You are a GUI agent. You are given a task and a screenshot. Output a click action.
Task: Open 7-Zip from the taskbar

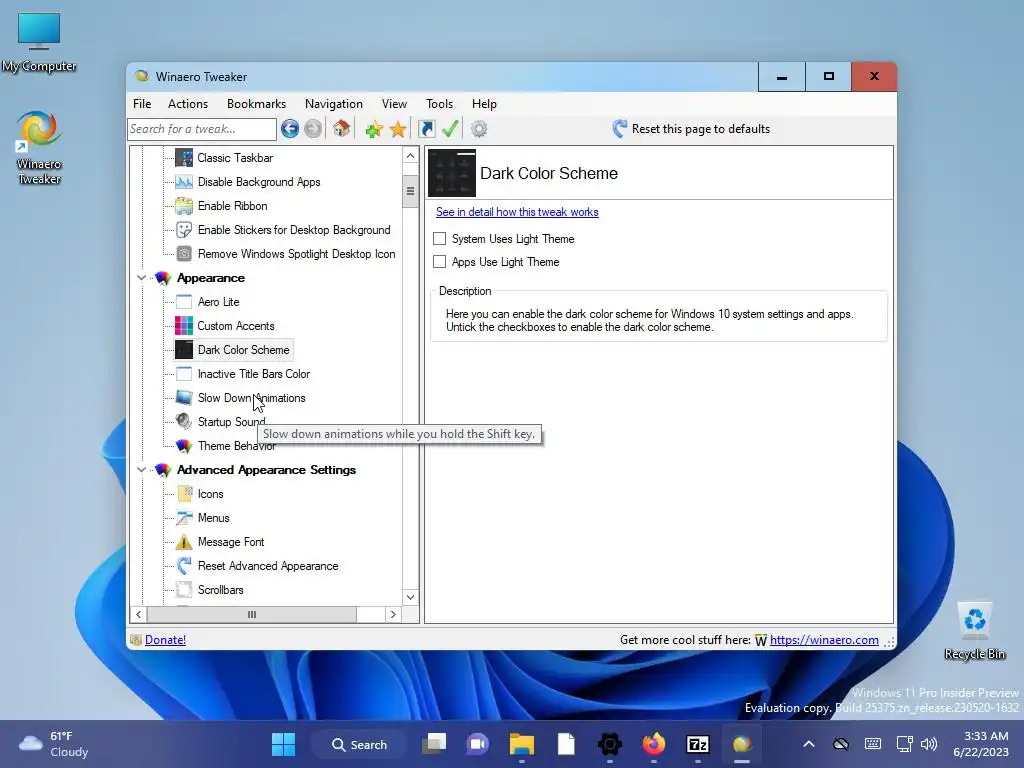point(697,744)
